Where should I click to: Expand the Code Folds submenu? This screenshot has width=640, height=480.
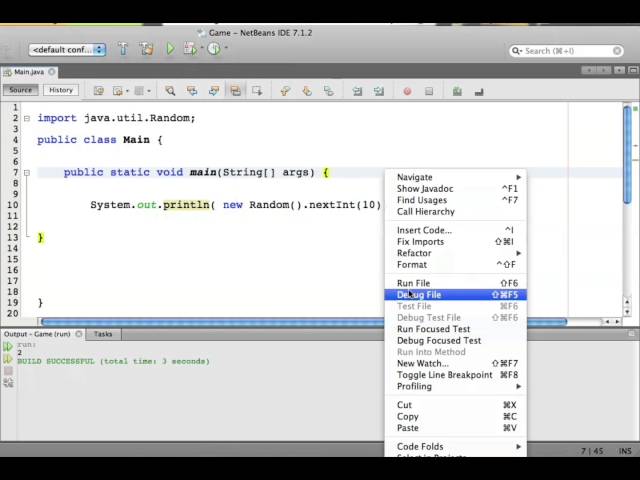coord(456,447)
